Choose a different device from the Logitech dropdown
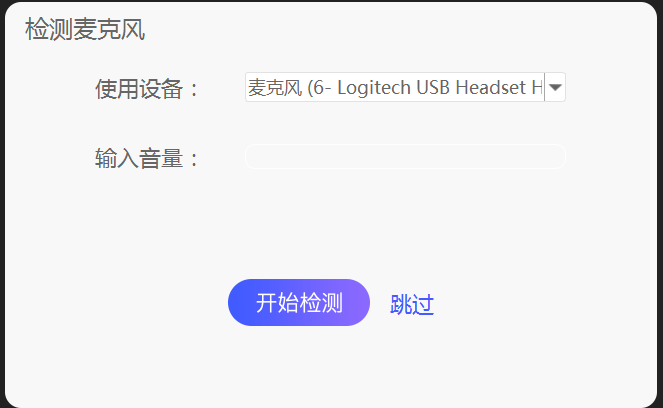 click(x=405, y=87)
